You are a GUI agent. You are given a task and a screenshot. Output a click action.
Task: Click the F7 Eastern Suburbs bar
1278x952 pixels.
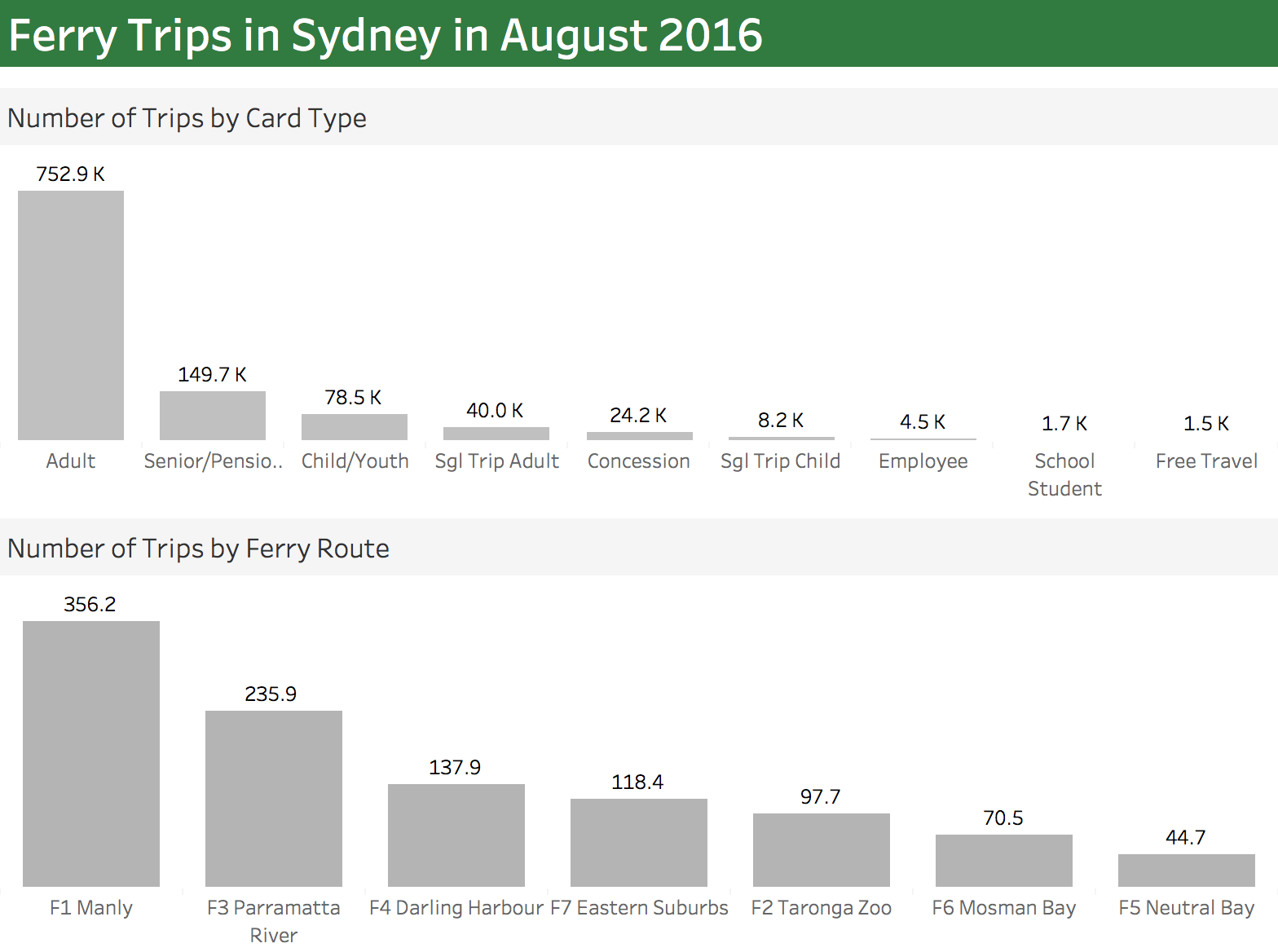639,843
